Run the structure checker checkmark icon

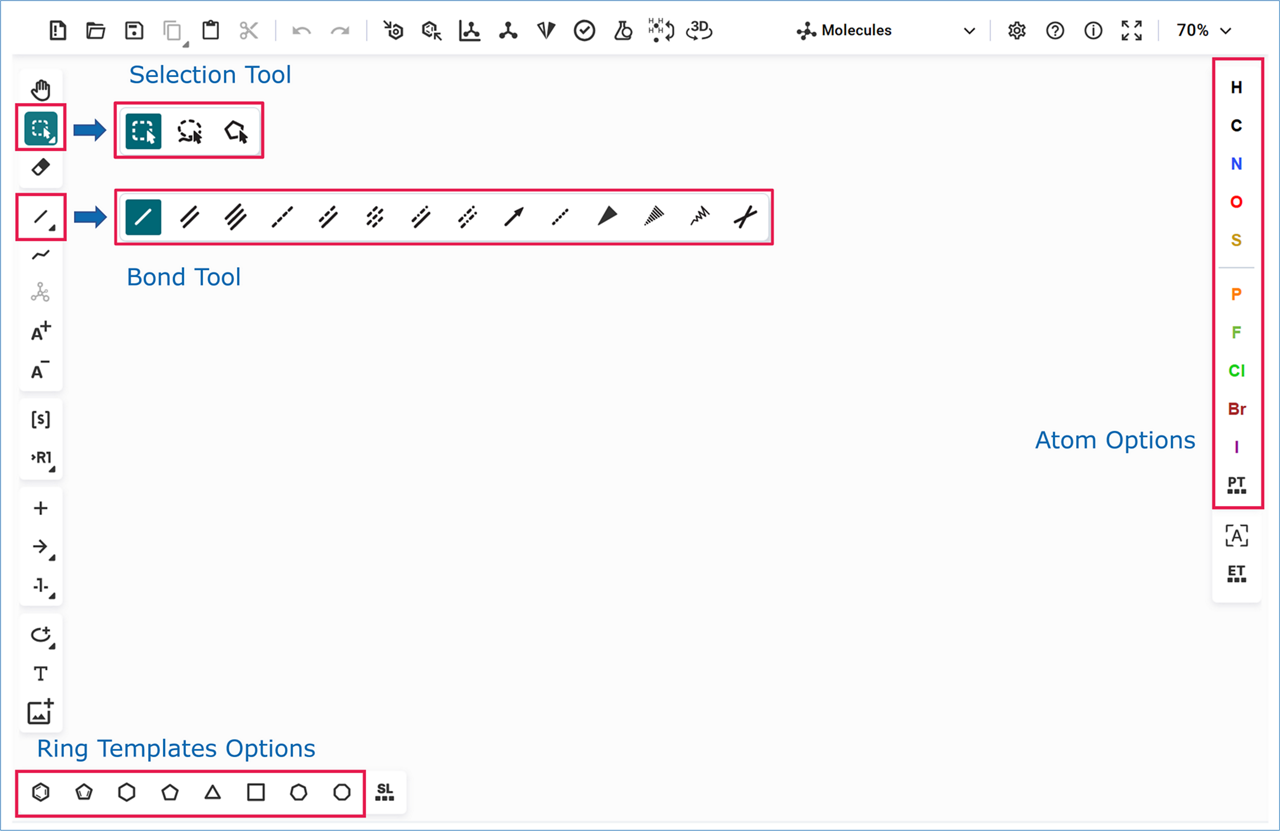(584, 30)
